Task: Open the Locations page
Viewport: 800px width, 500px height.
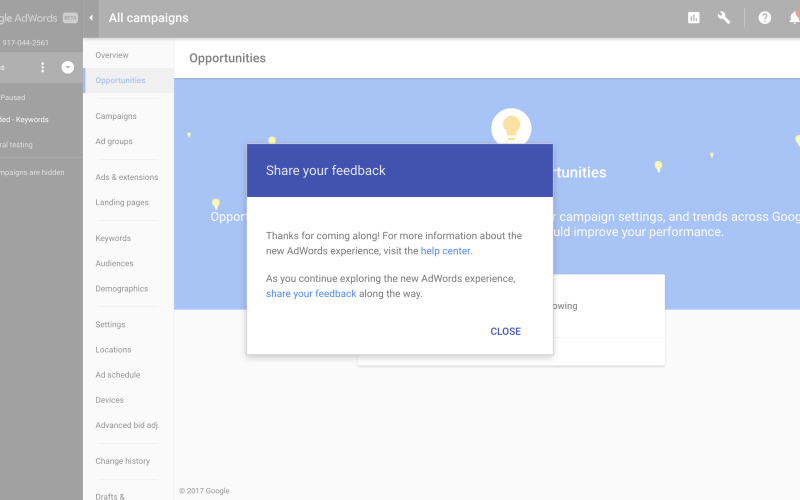Action: coord(113,349)
